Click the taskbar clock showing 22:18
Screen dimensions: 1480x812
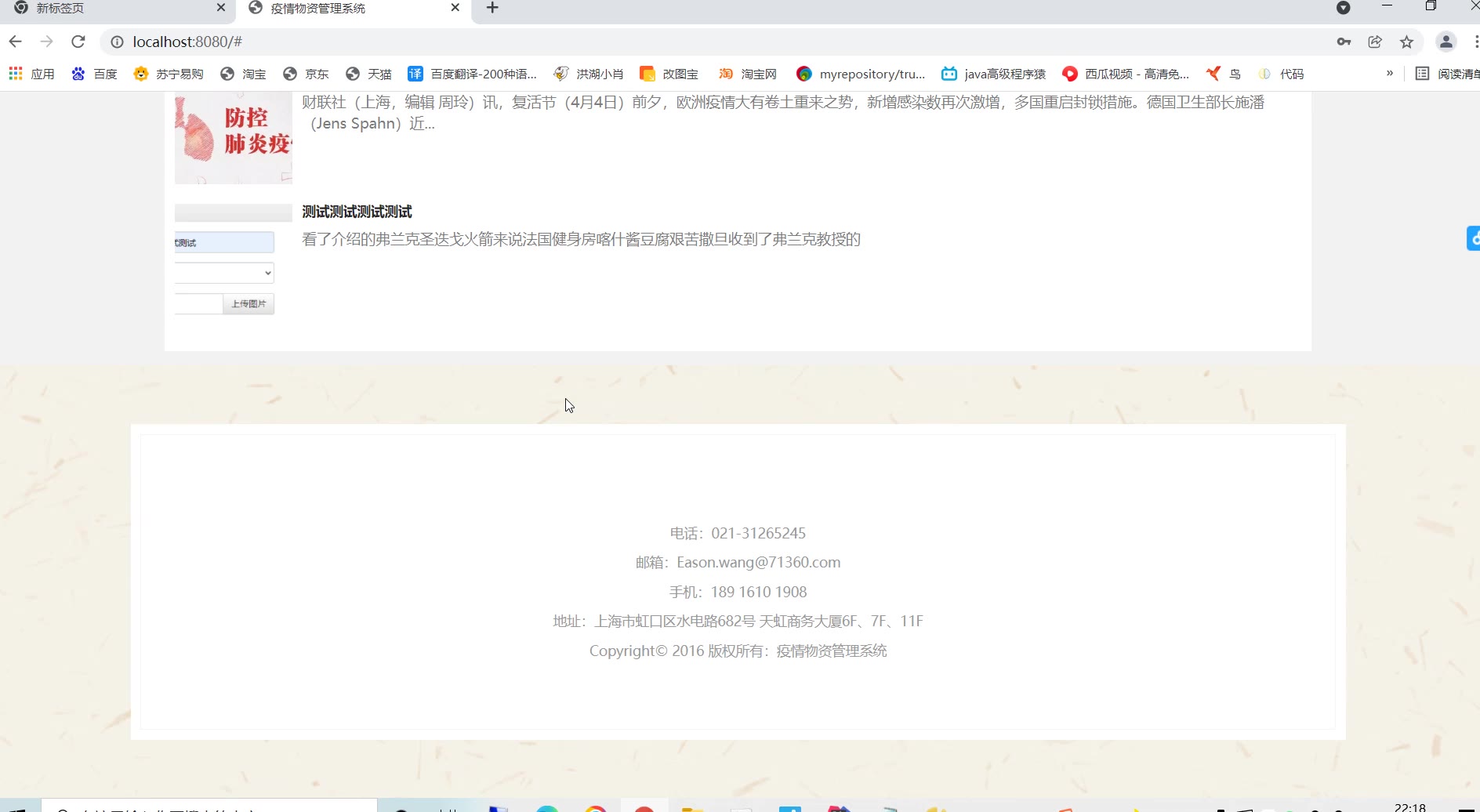point(1410,807)
